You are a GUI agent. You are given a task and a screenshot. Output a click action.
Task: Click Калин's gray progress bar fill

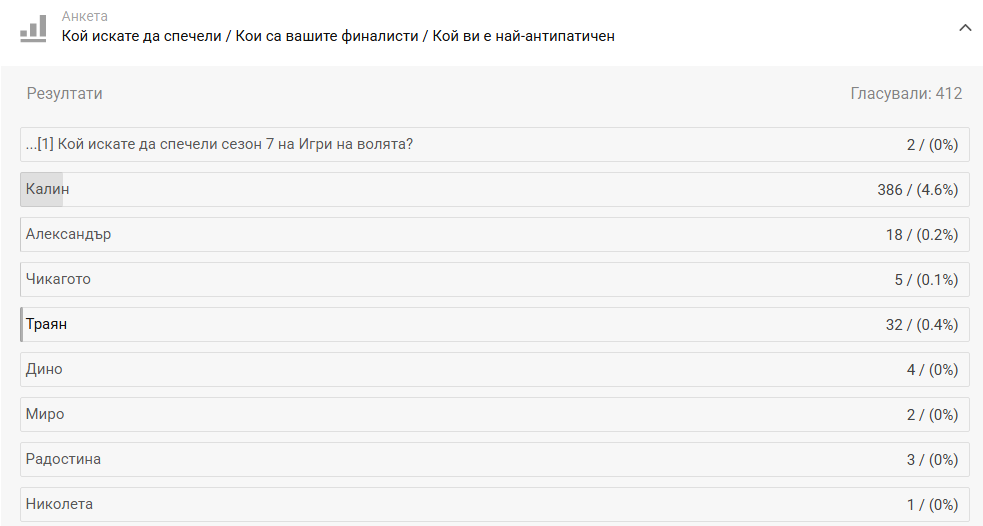pyautogui.click(x=42, y=189)
